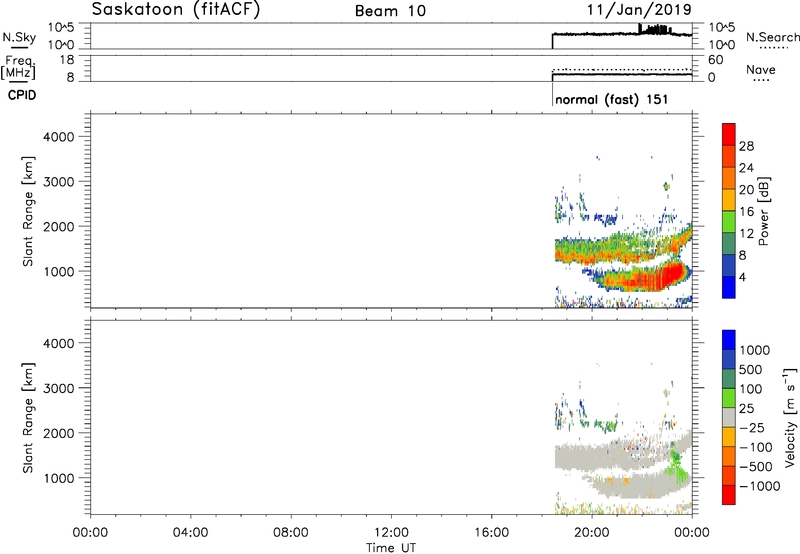Click the green velocity patch in velocity panel
The image size is (800, 554).
(677, 466)
